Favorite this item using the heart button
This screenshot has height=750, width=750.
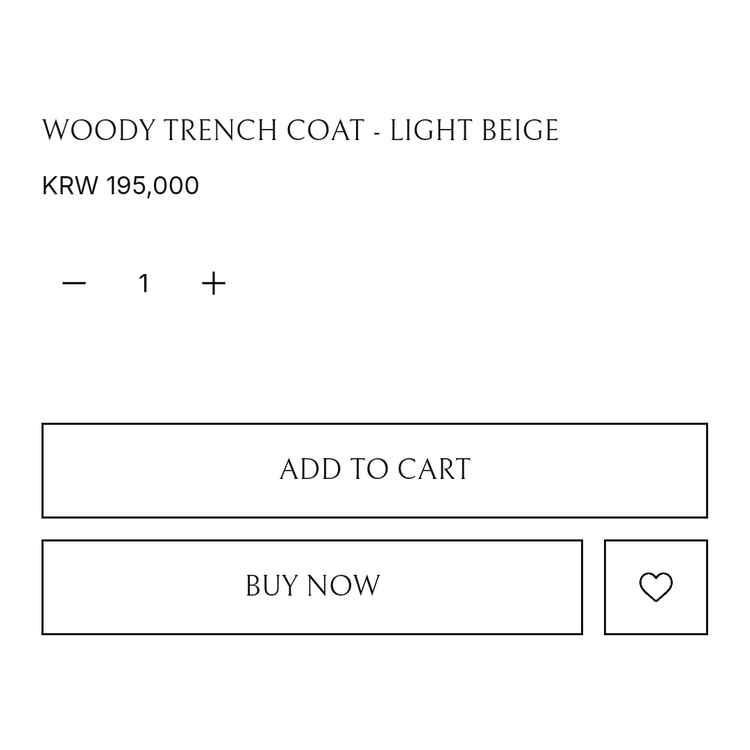656,587
